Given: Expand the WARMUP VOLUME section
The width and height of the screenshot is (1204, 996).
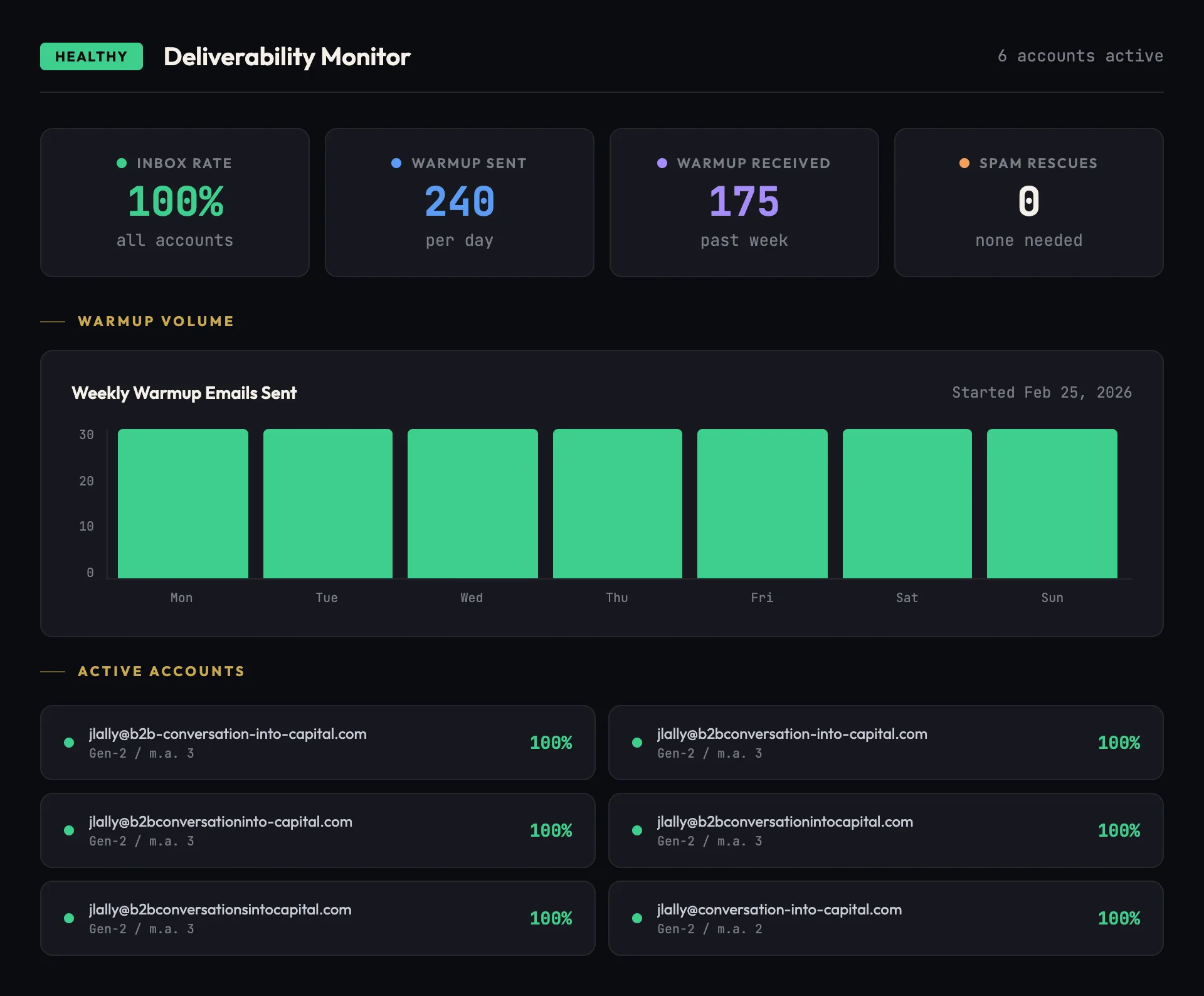Looking at the screenshot, I should [x=155, y=321].
